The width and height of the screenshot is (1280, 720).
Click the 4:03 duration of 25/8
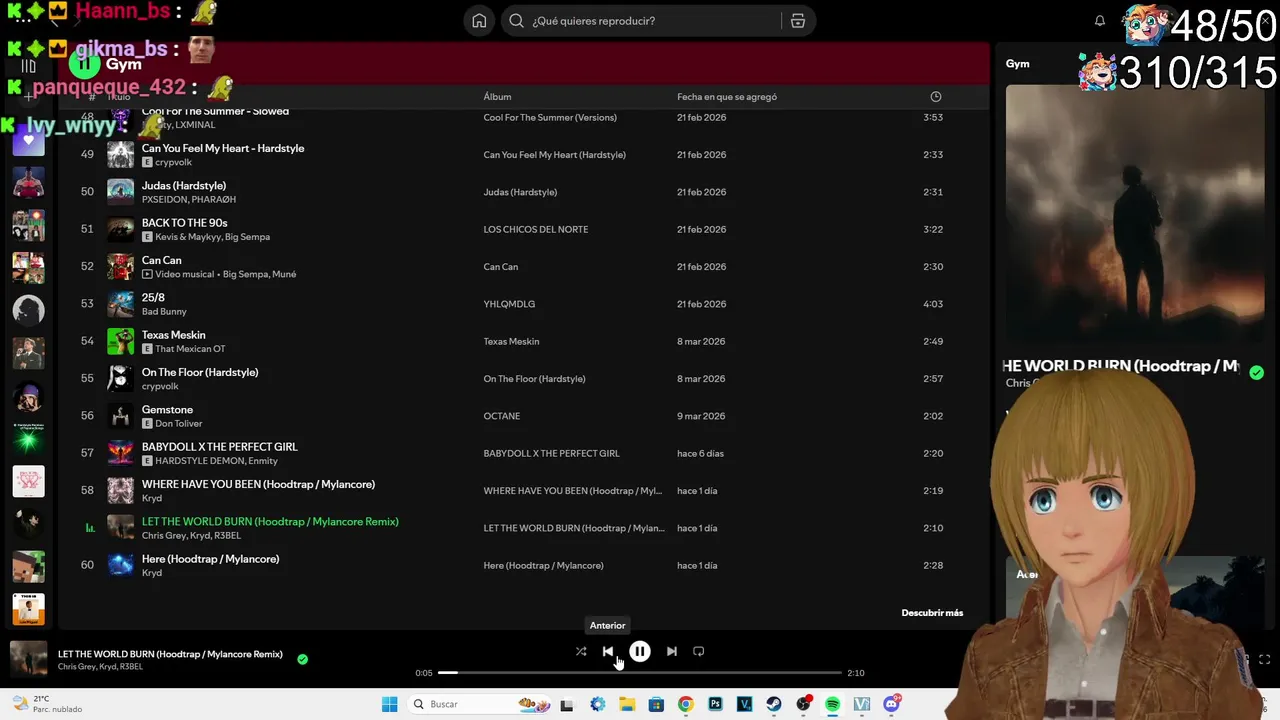tap(933, 304)
